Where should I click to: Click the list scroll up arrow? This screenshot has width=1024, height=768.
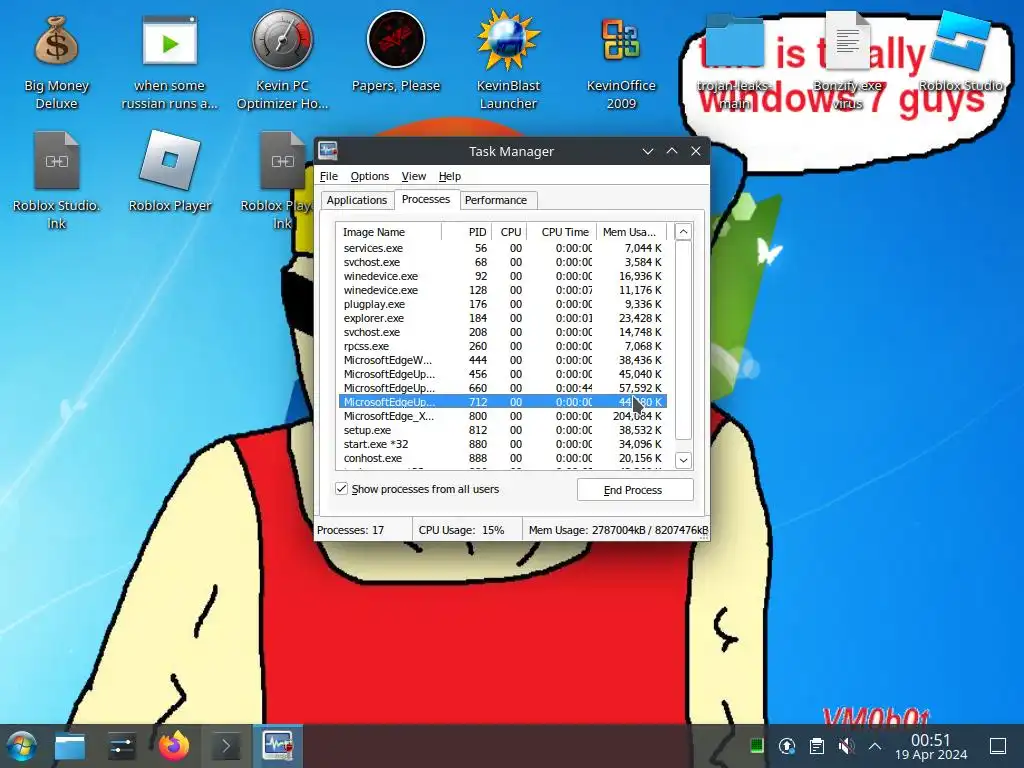coord(683,232)
